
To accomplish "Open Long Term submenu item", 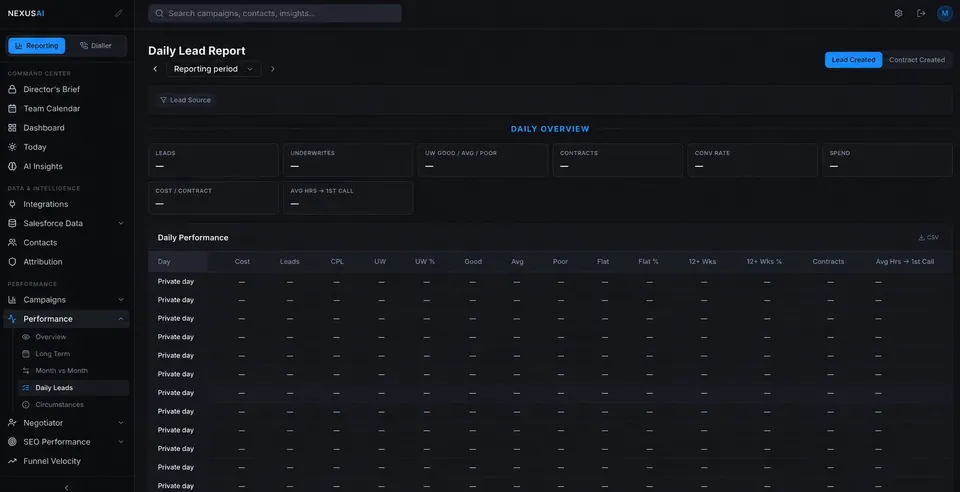I will coord(73,354).
